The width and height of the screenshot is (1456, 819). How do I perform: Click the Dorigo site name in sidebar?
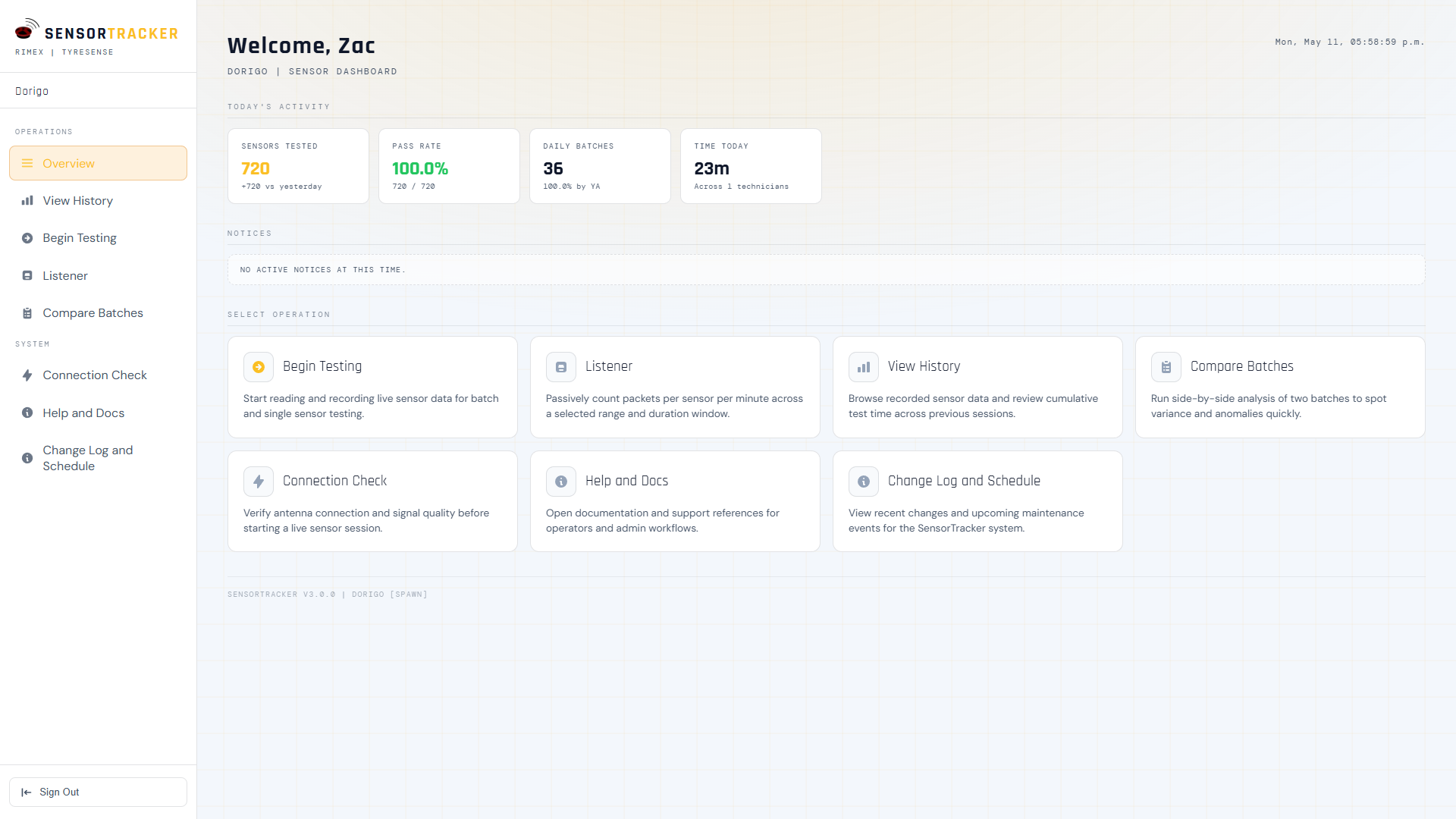[x=32, y=91]
